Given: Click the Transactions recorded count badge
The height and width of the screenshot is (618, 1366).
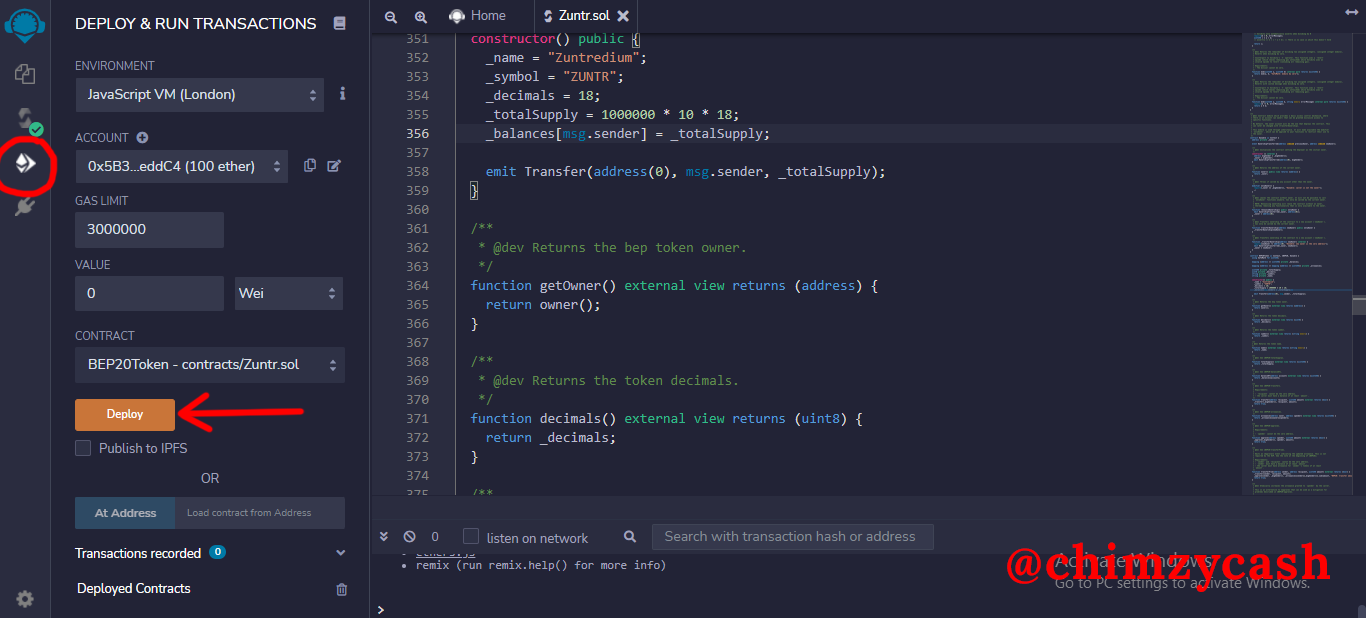Looking at the screenshot, I should 217,552.
